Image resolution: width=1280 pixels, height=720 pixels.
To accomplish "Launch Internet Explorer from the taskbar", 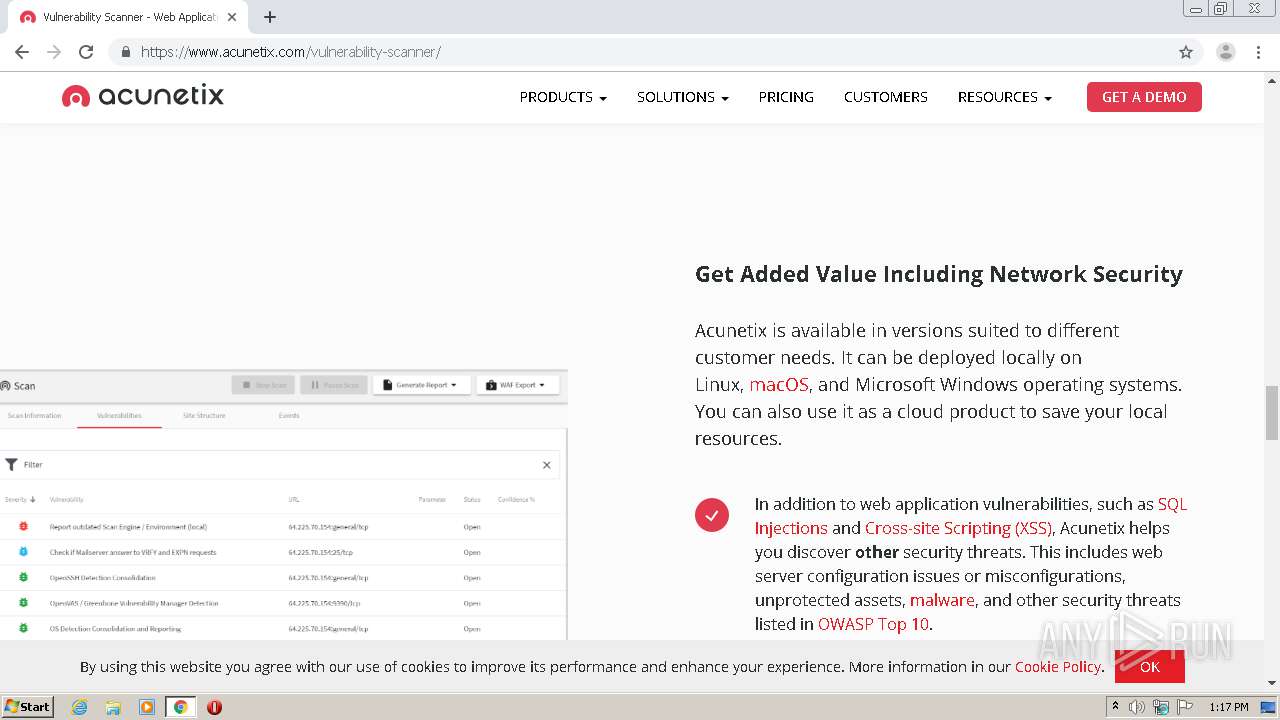I will (80, 707).
